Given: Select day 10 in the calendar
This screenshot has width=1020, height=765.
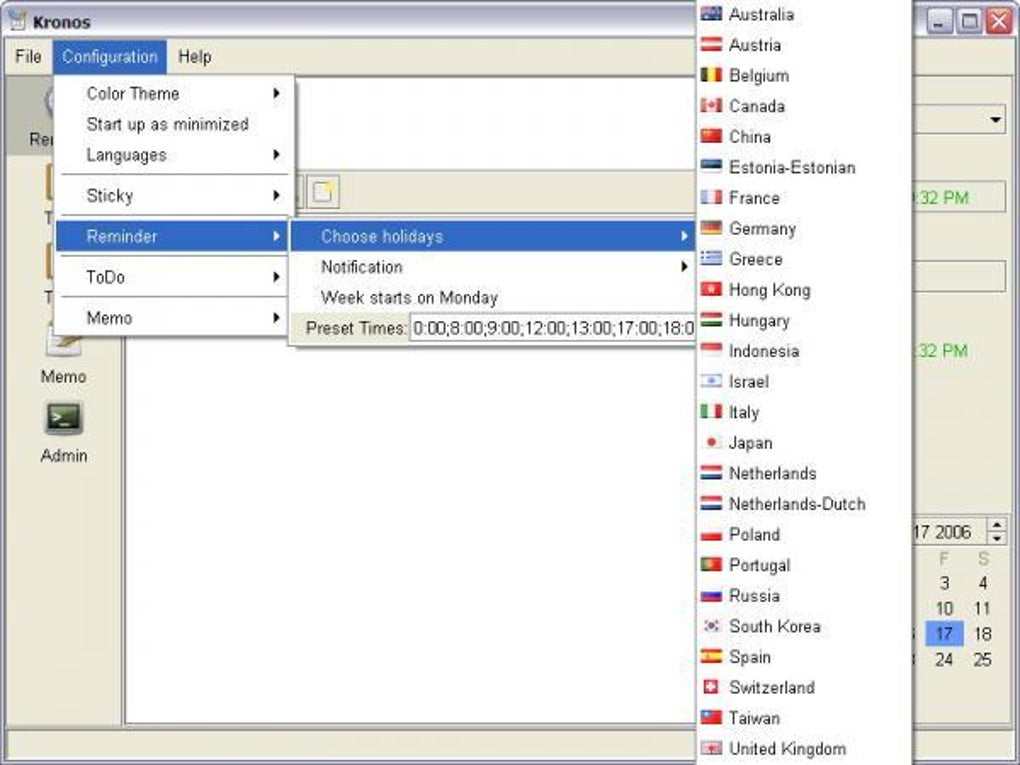Looking at the screenshot, I should 944,609.
